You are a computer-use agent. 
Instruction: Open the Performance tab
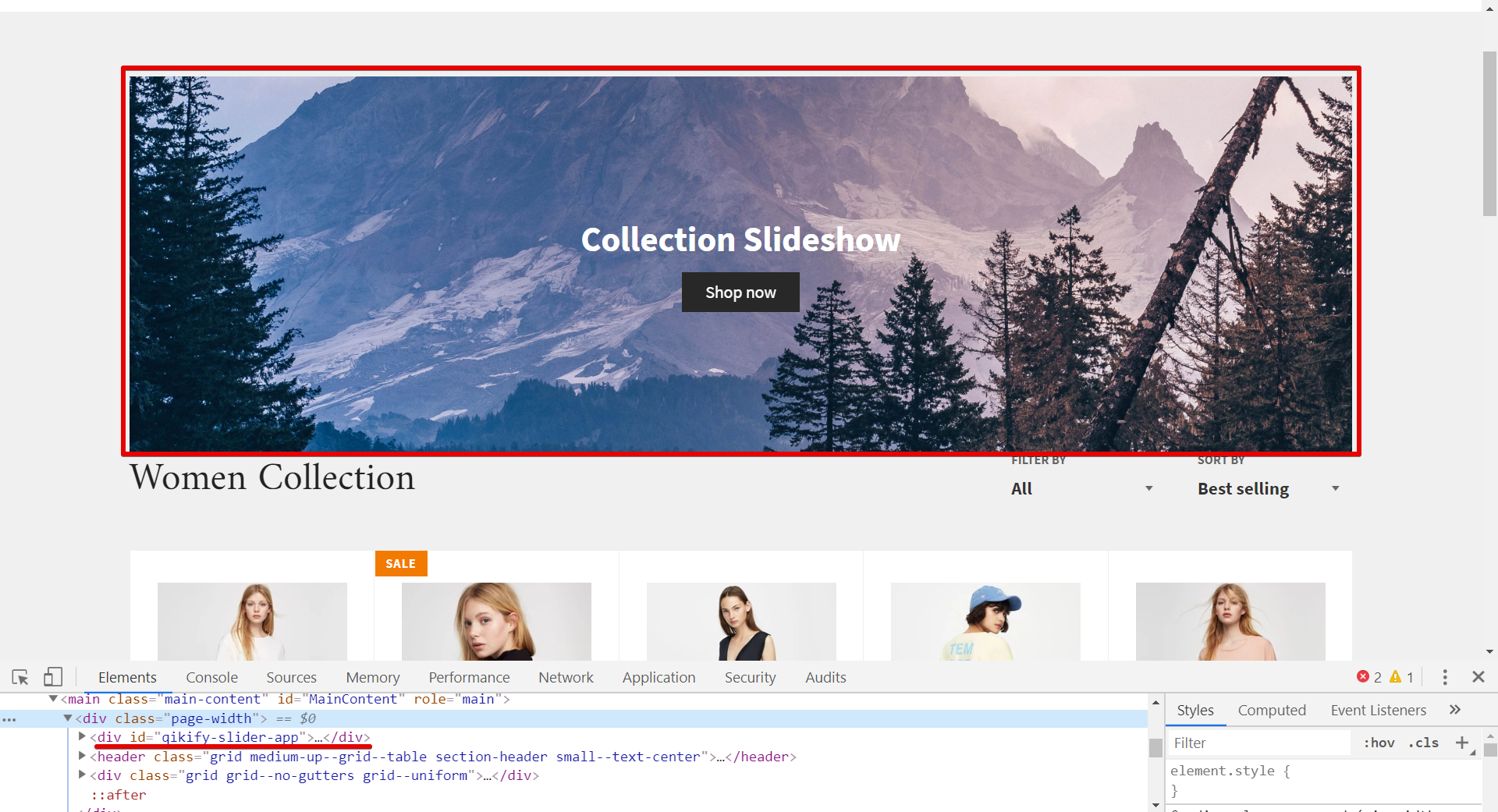pyautogui.click(x=469, y=678)
